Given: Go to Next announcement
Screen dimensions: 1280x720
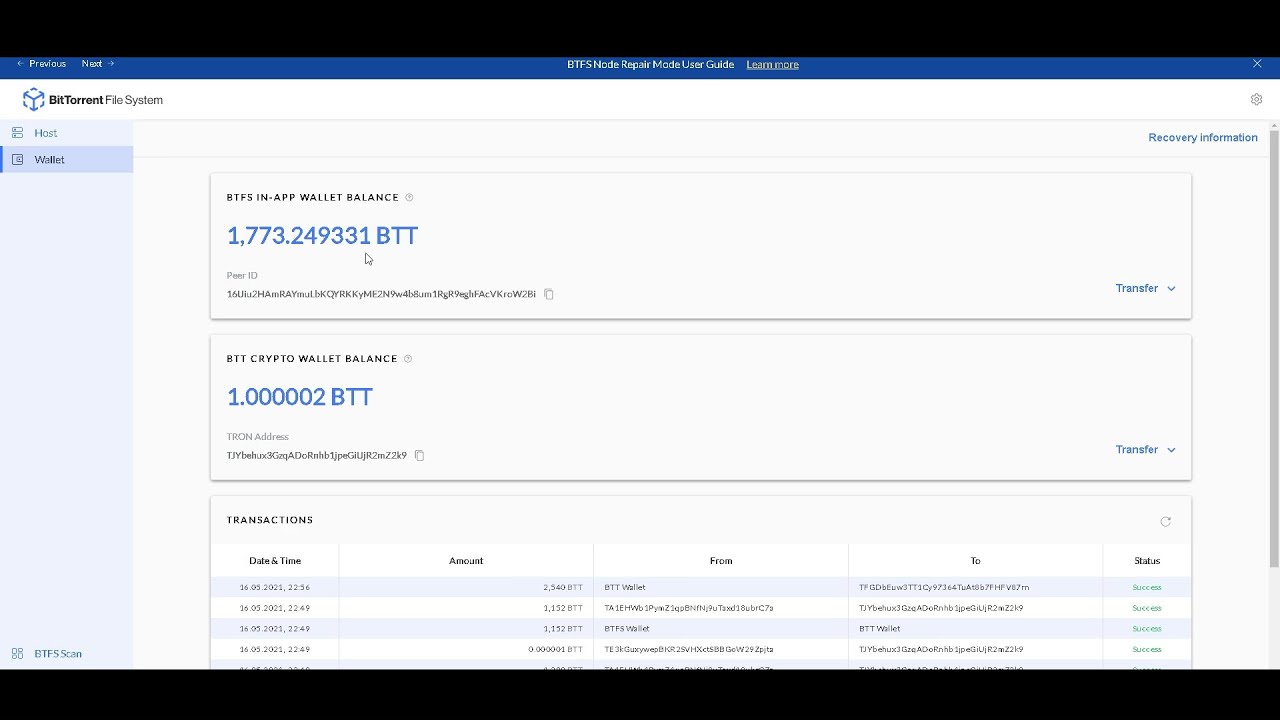Looking at the screenshot, I should pos(98,64).
